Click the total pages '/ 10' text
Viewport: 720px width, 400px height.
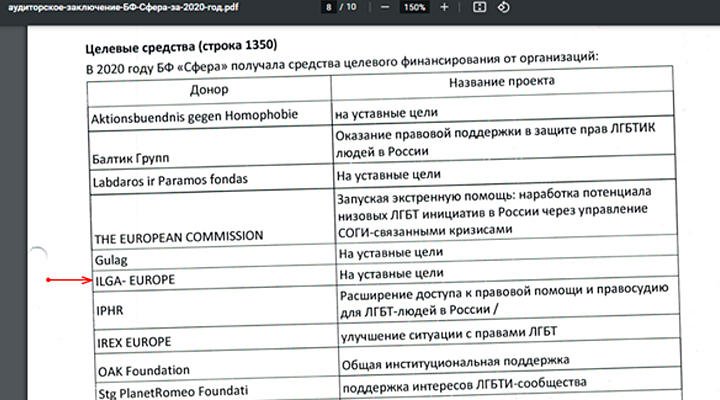348,7
